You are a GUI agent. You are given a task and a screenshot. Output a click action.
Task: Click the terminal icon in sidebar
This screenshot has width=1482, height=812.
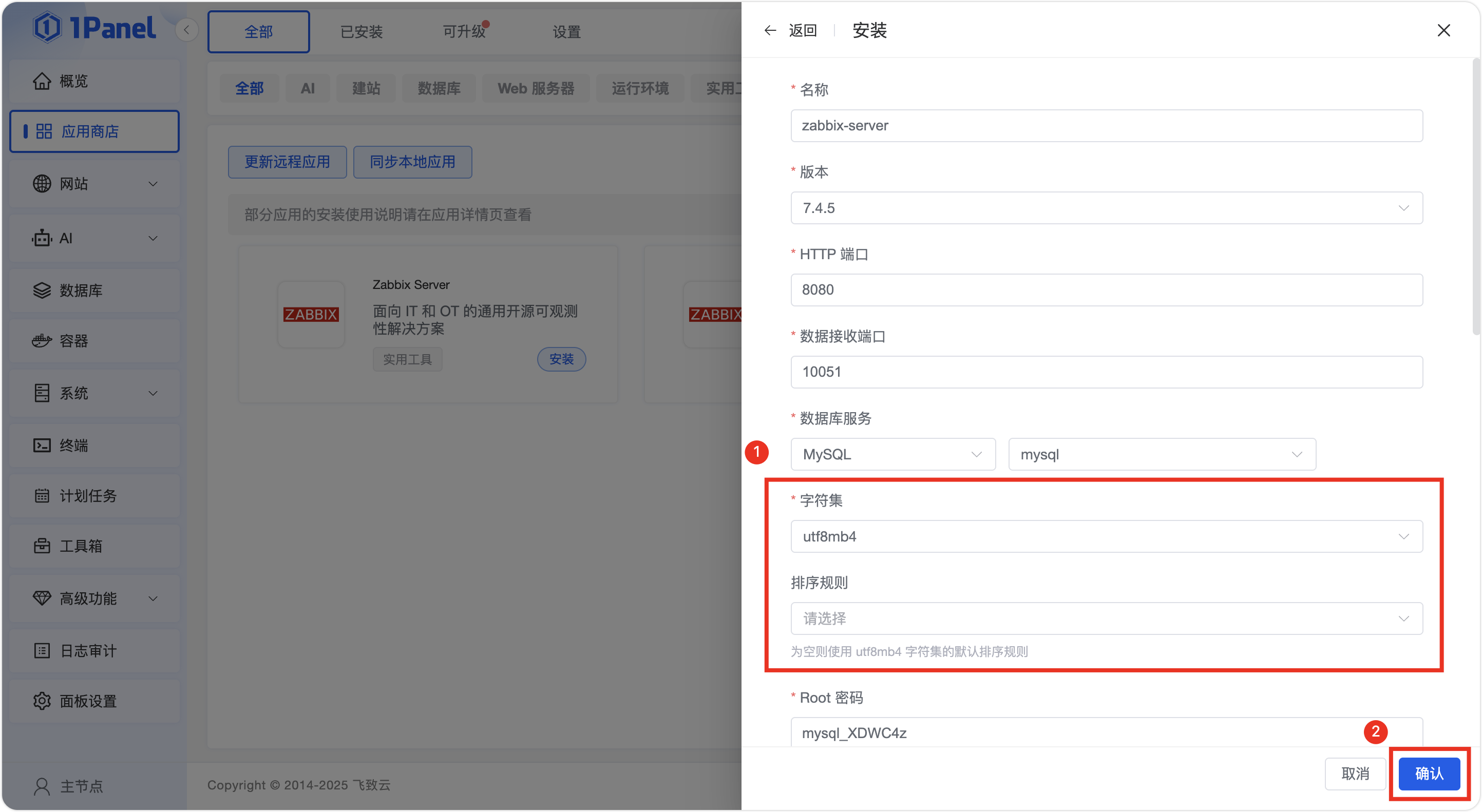[x=42, y=446]
